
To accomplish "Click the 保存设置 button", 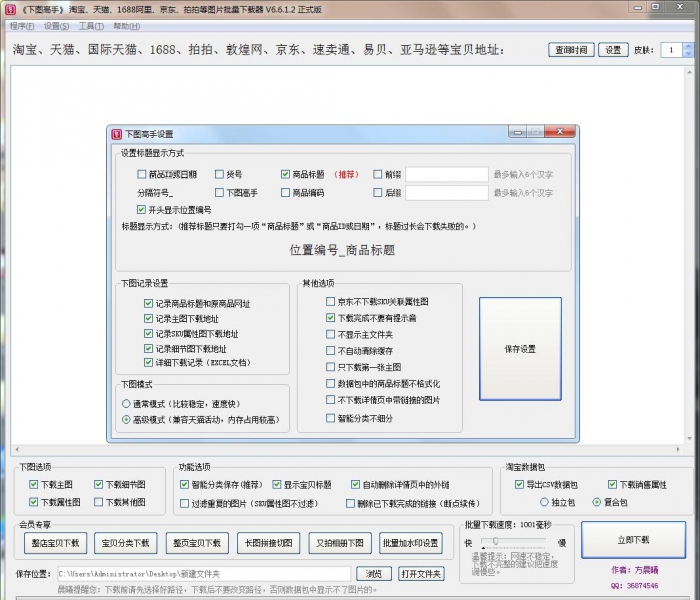I will coord(520,349).
